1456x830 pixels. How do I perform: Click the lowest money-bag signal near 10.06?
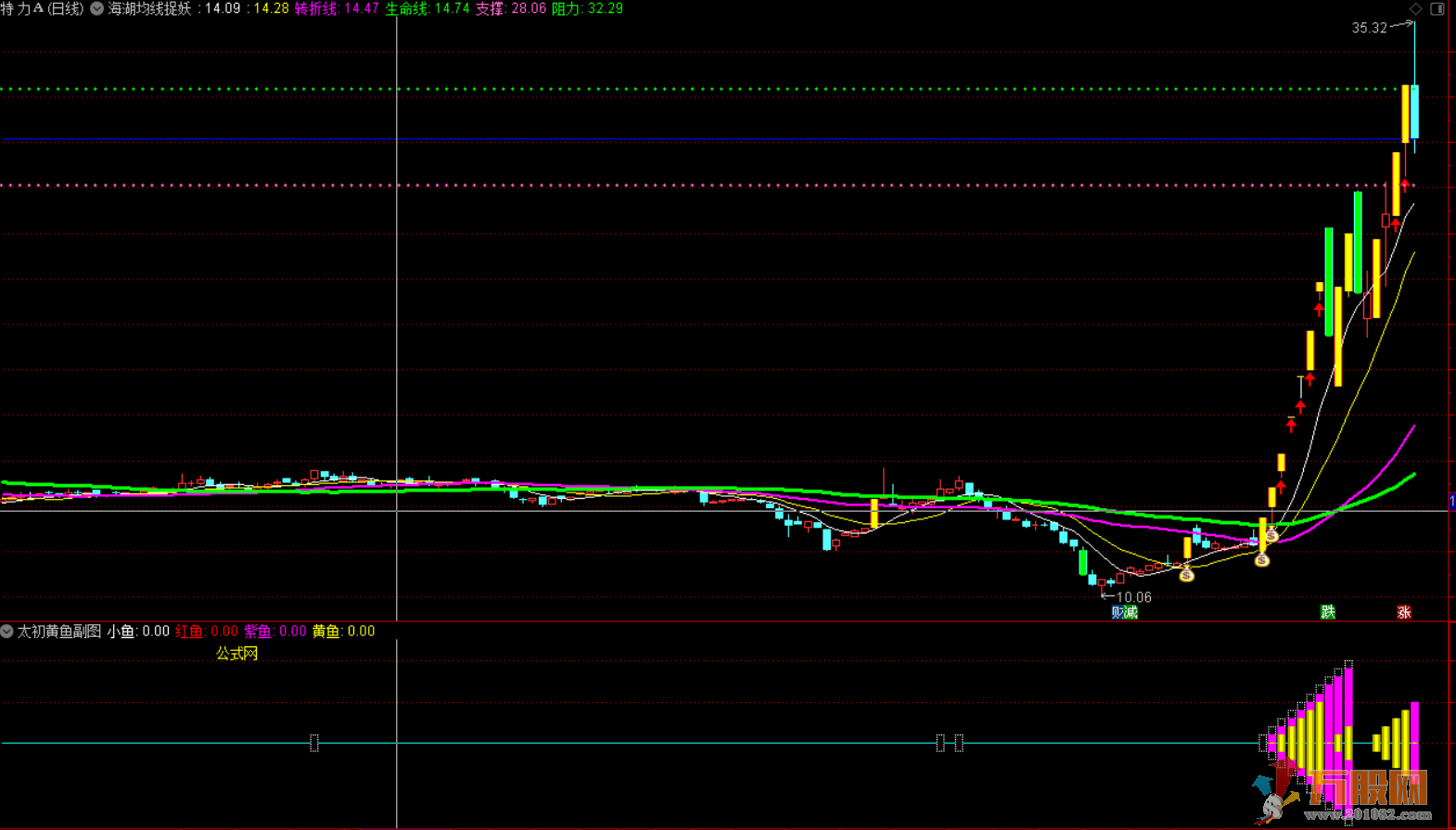(1186, 575)
